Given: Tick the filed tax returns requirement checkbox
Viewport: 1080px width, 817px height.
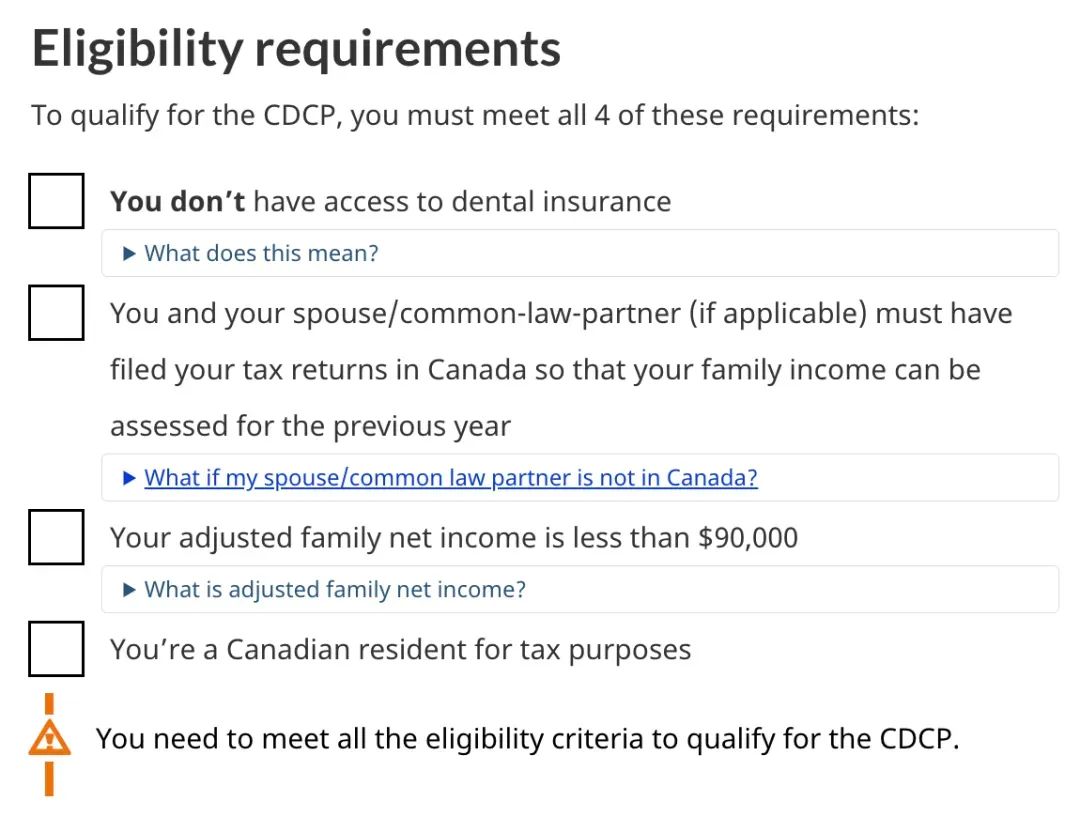Looking at the screenshot, I should pos(56,312).
